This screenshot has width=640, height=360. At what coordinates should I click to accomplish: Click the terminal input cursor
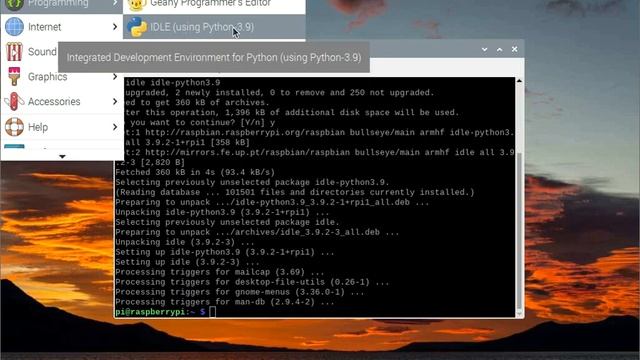click(212, 312)
